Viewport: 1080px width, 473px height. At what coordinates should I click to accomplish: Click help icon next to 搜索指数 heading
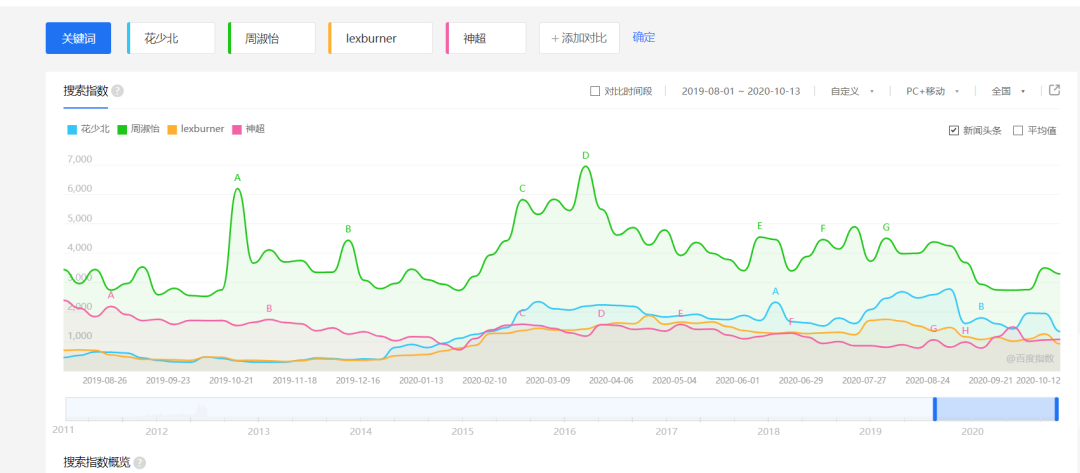pos(118,91)
